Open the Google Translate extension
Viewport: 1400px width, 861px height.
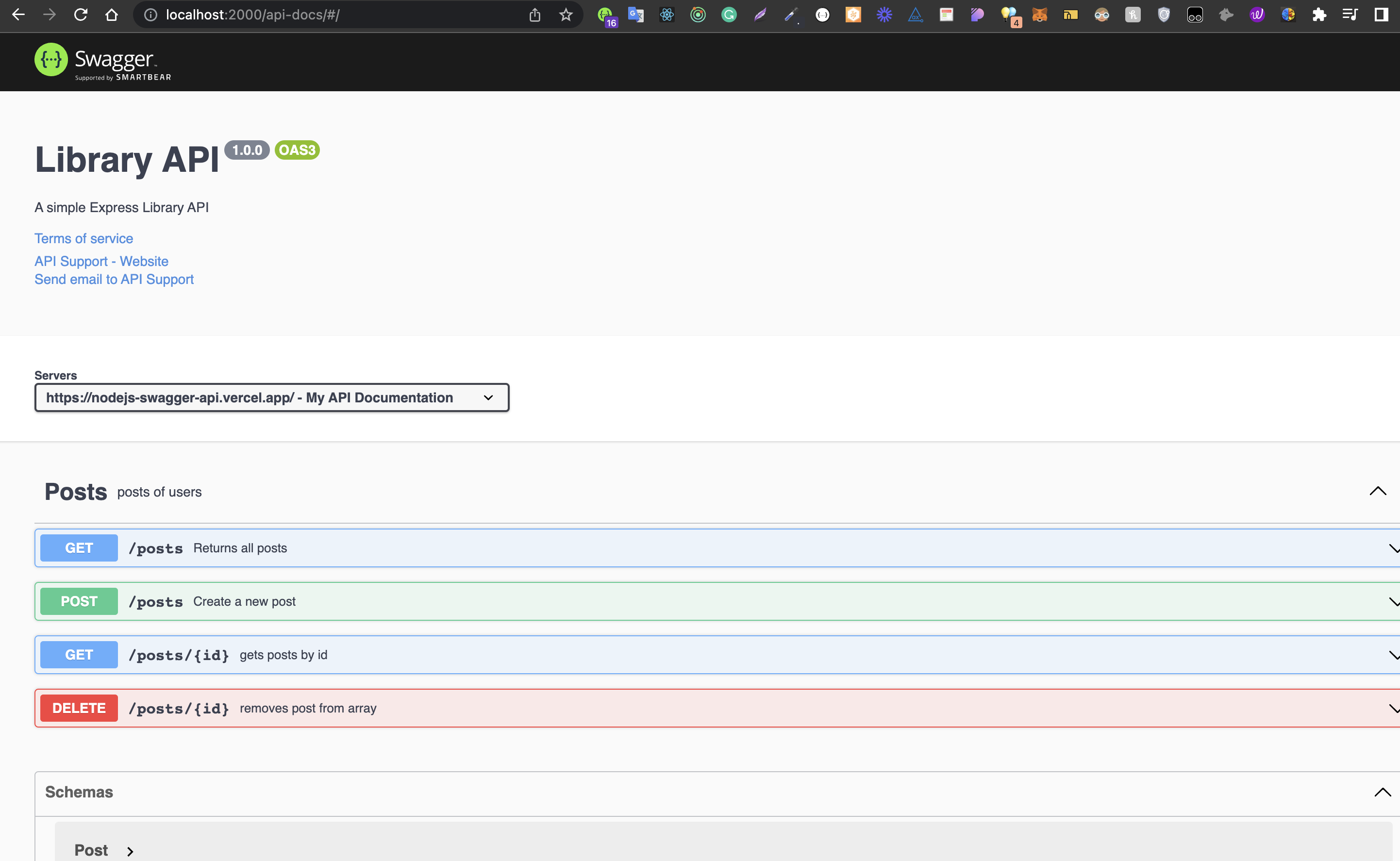635,15
